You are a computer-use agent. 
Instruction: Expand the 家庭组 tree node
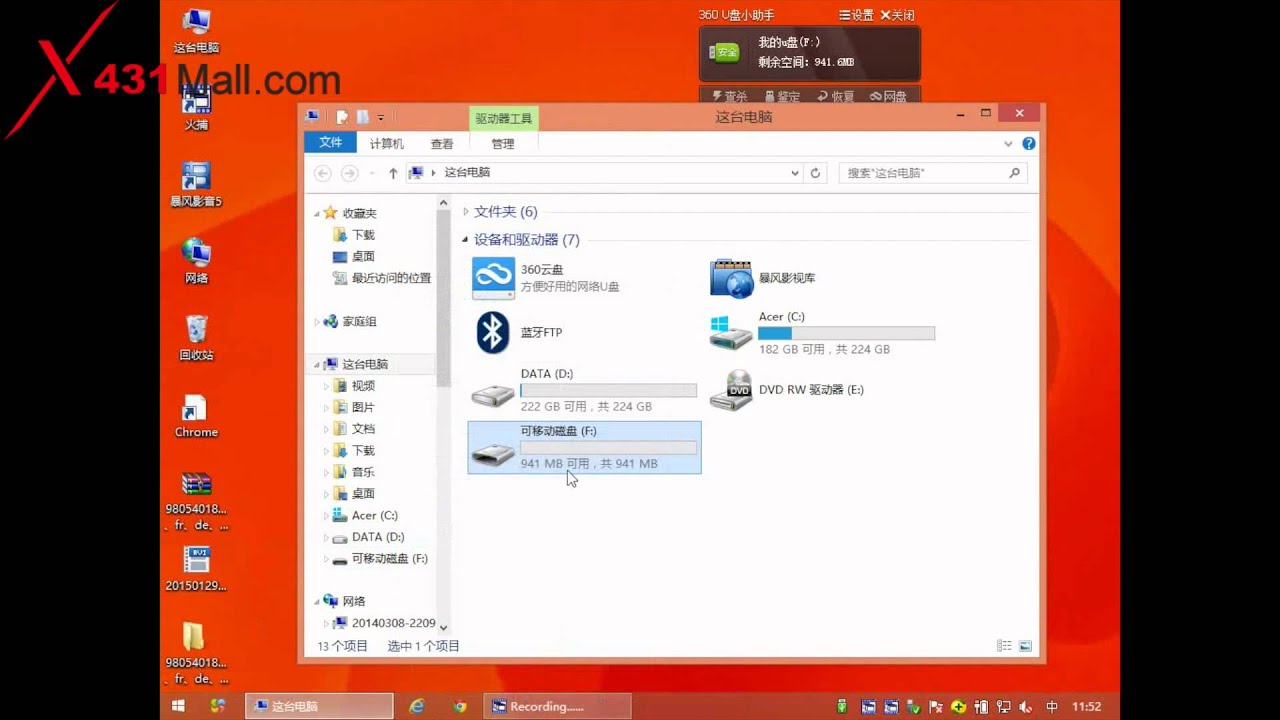pyautogui.click(x=318, y=322)
